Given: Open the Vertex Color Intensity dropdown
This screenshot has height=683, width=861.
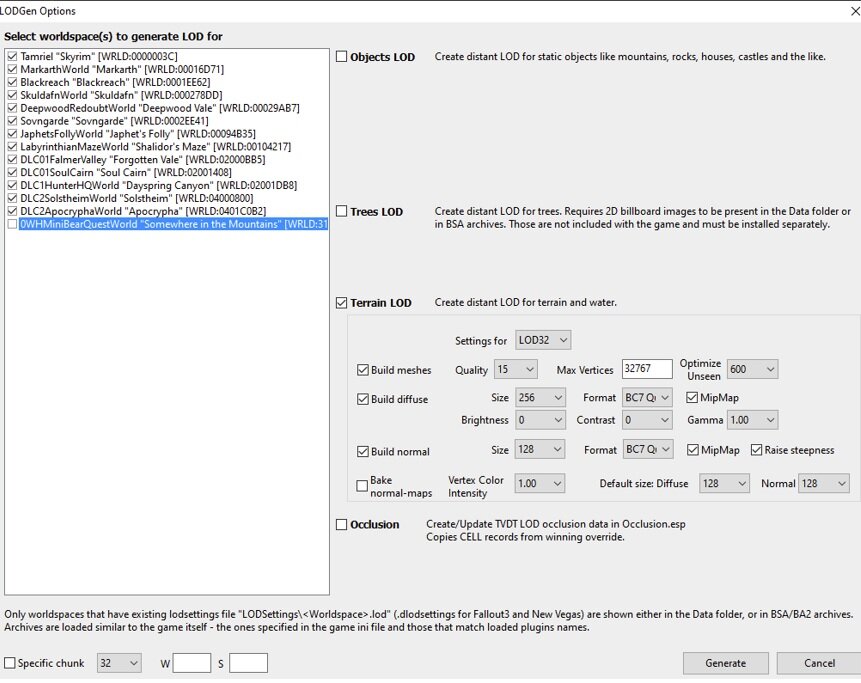Looking at the screenshot, I should 540,484.
